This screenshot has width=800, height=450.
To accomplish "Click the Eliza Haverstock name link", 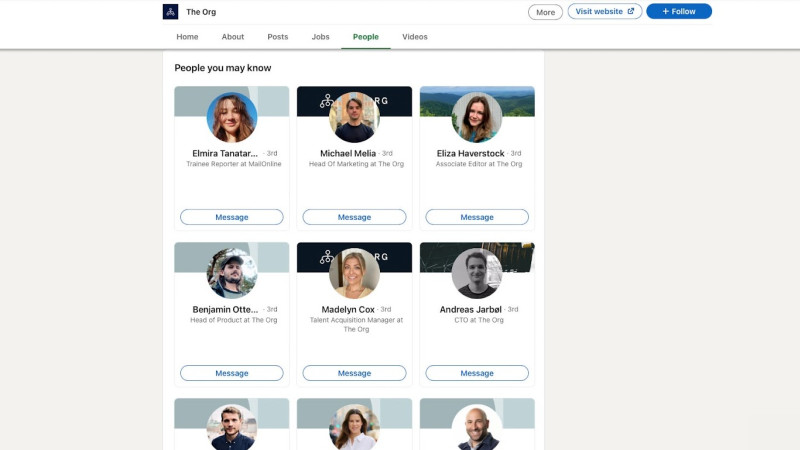I will (470, 153).
